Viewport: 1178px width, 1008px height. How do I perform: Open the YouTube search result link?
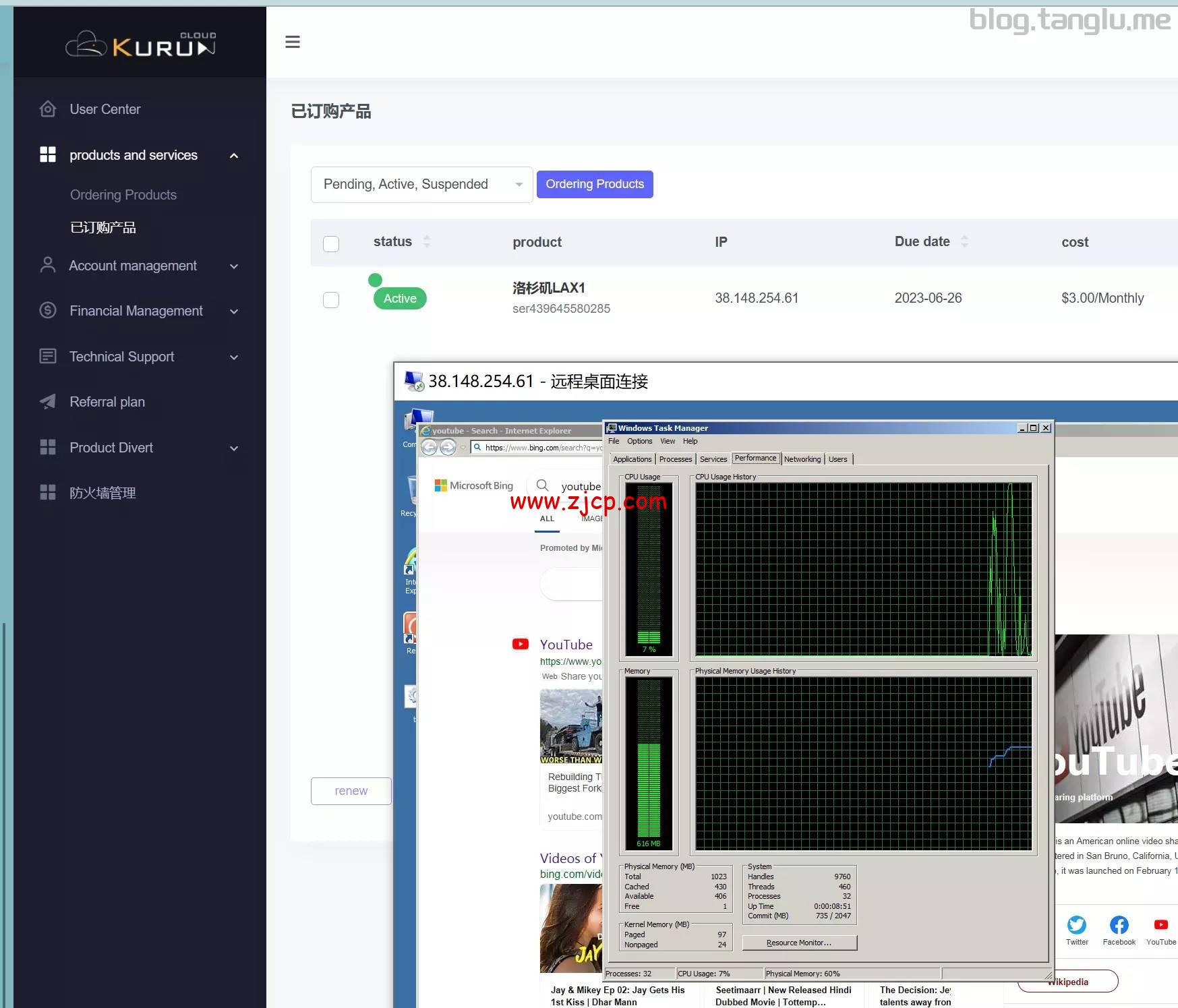coord(566,645)
